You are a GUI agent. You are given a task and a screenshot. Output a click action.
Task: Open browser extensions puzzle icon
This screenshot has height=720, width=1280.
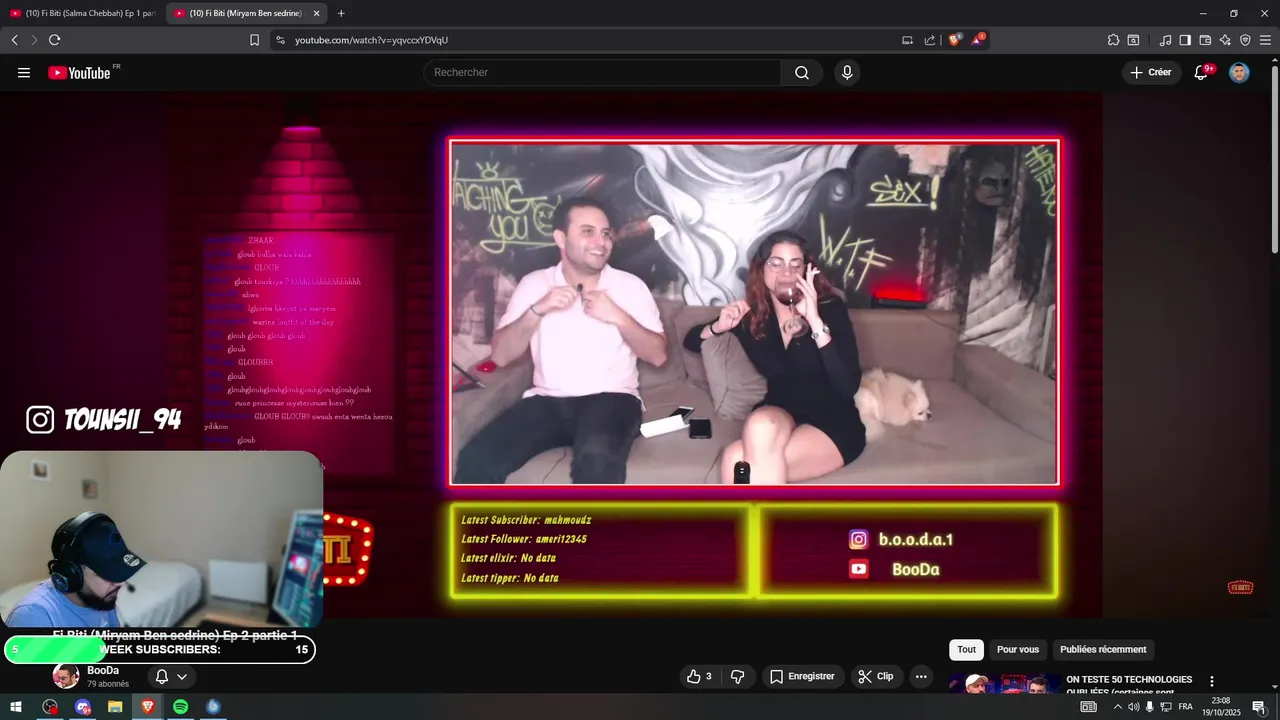pos(1113,40)
